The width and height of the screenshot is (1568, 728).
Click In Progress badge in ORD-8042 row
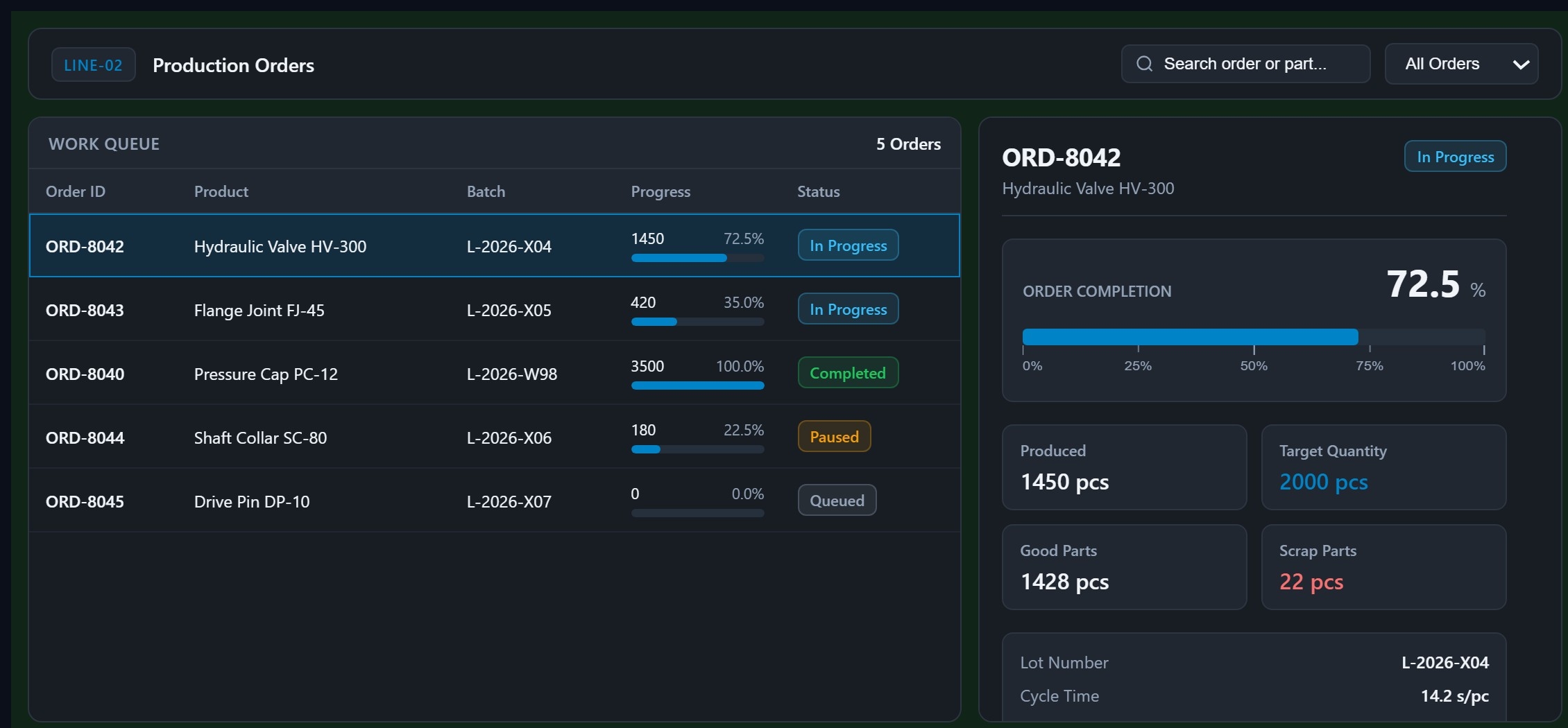[848, 245]
